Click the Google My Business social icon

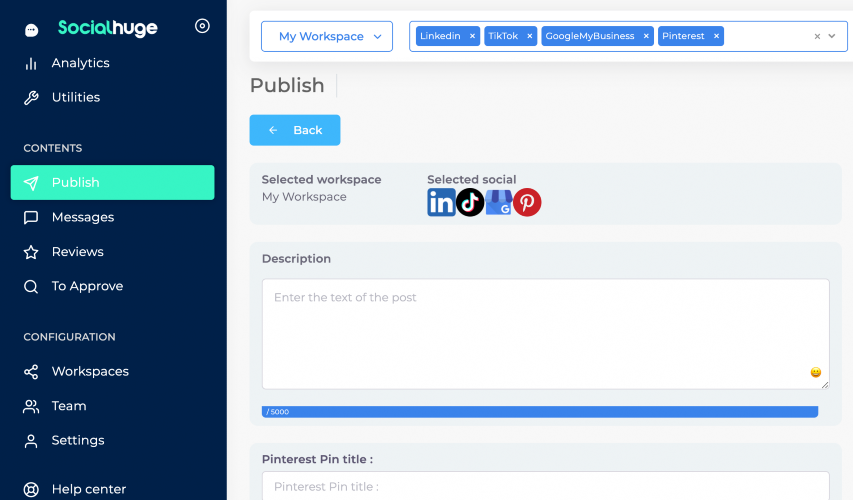[498, 202]
